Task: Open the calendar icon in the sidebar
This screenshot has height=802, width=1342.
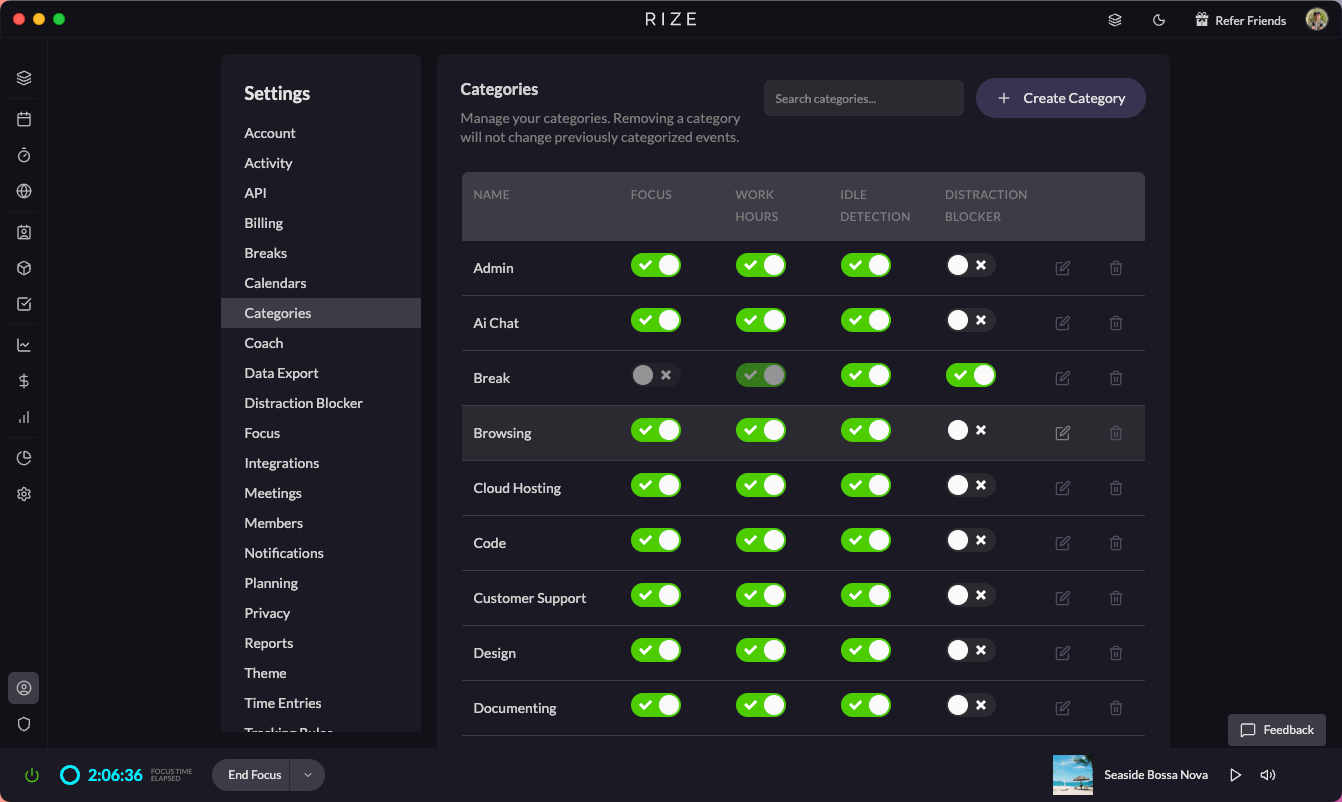Action: tap(24, 118)
